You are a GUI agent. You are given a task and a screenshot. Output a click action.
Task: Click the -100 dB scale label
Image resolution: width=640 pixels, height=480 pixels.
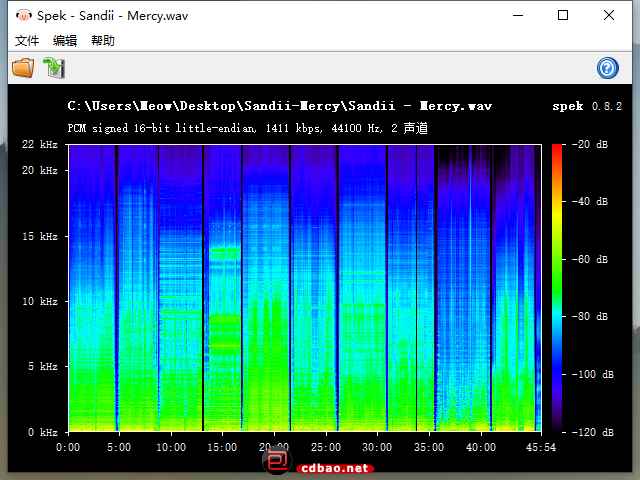tap(593, 374)
